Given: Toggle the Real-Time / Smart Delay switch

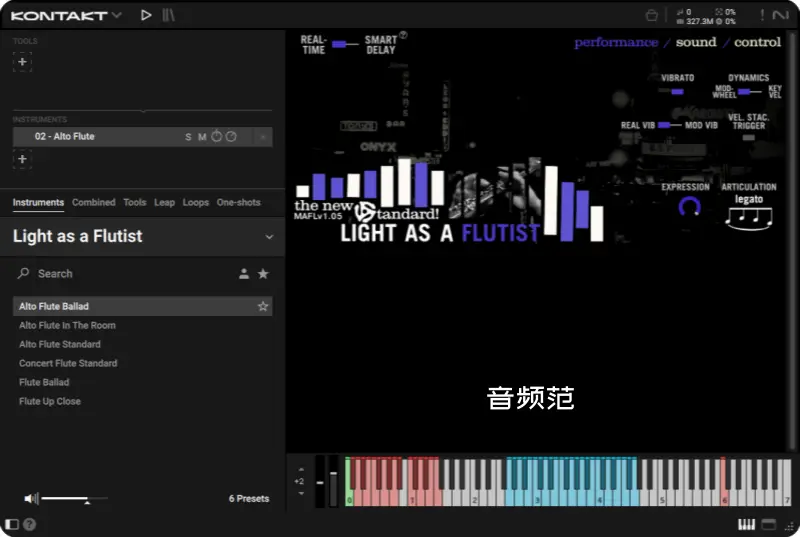Looking at the screenshot, I should coord(345,44).
